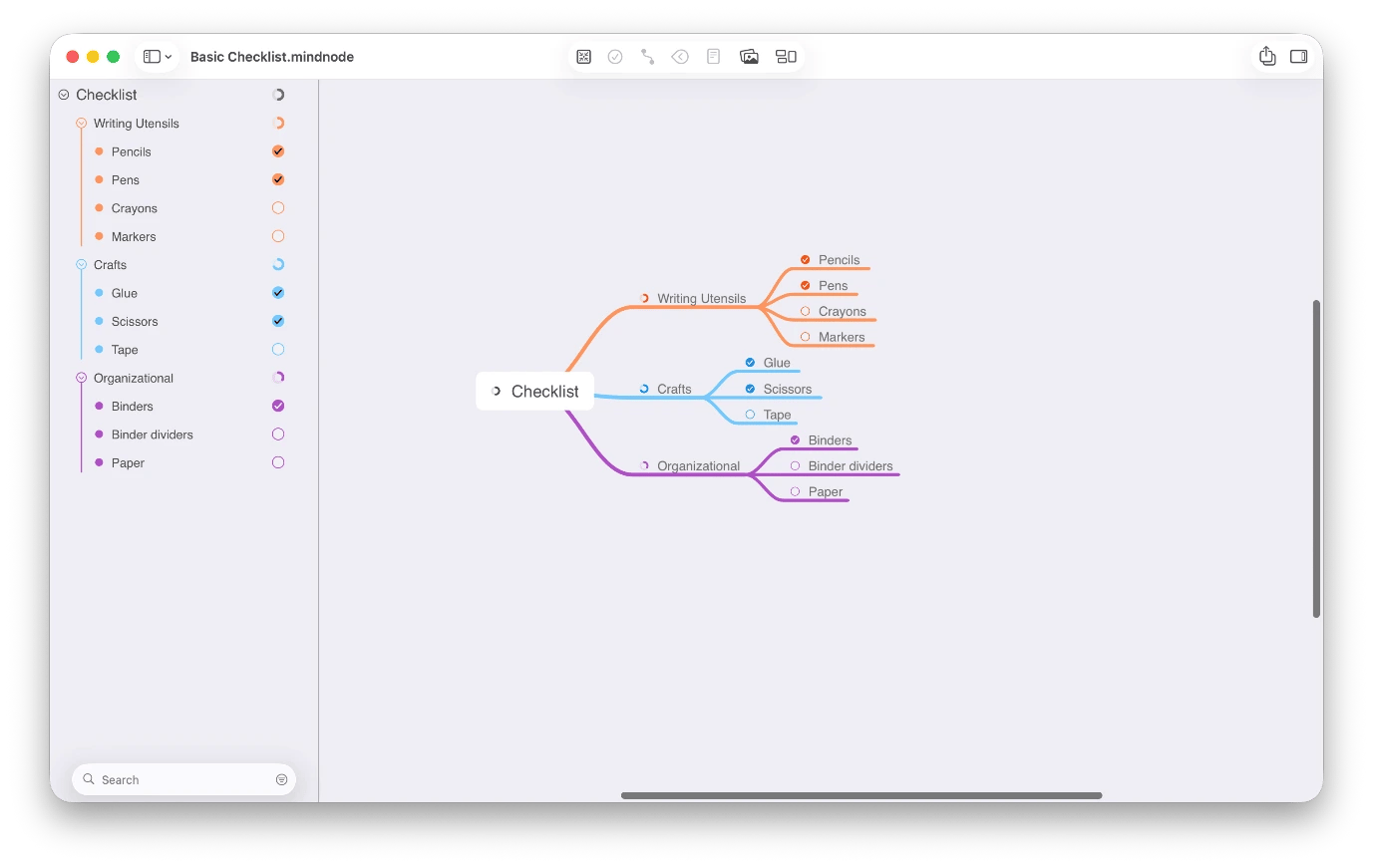
Task: Check Tape checkbox in outline
Action: [278, 350]
